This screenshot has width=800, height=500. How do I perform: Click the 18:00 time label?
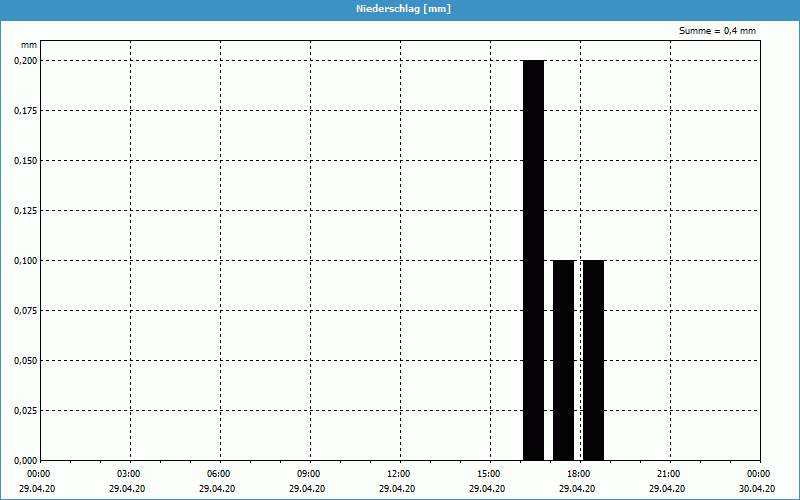tap(580, 474)
